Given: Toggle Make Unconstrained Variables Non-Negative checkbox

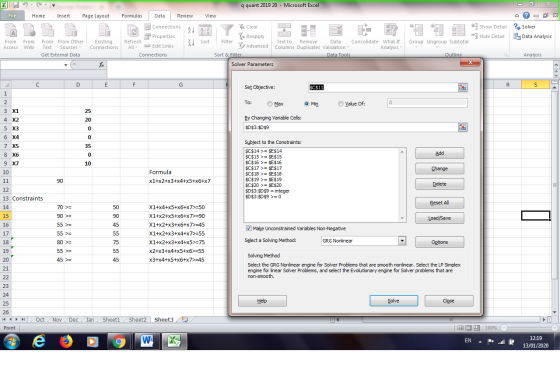Looking at the screenshot, I should [x=249, y=228].
